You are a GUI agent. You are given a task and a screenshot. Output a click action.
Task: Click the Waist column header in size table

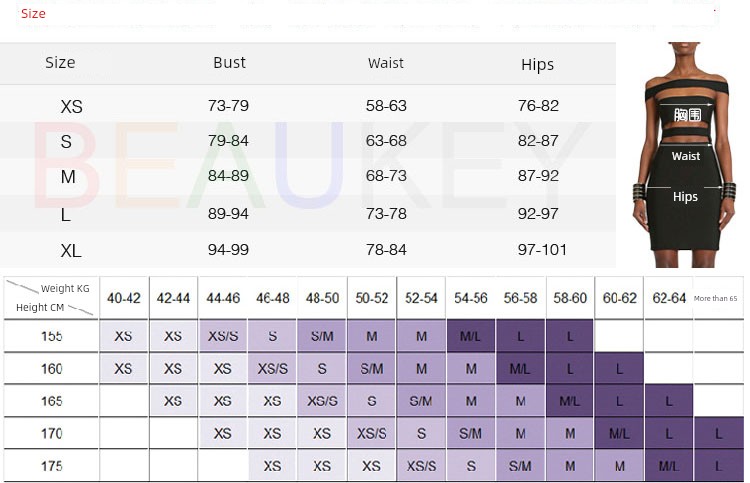pos(385,63)
